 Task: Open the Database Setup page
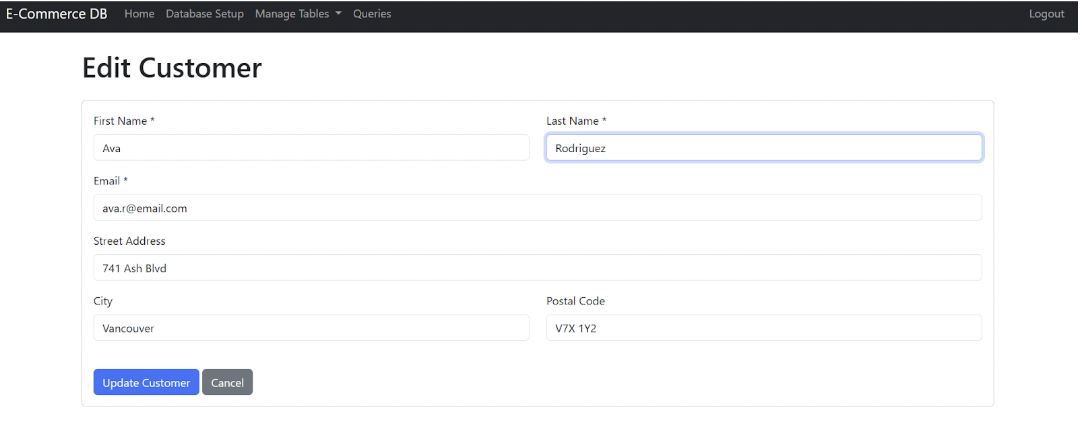204,14
